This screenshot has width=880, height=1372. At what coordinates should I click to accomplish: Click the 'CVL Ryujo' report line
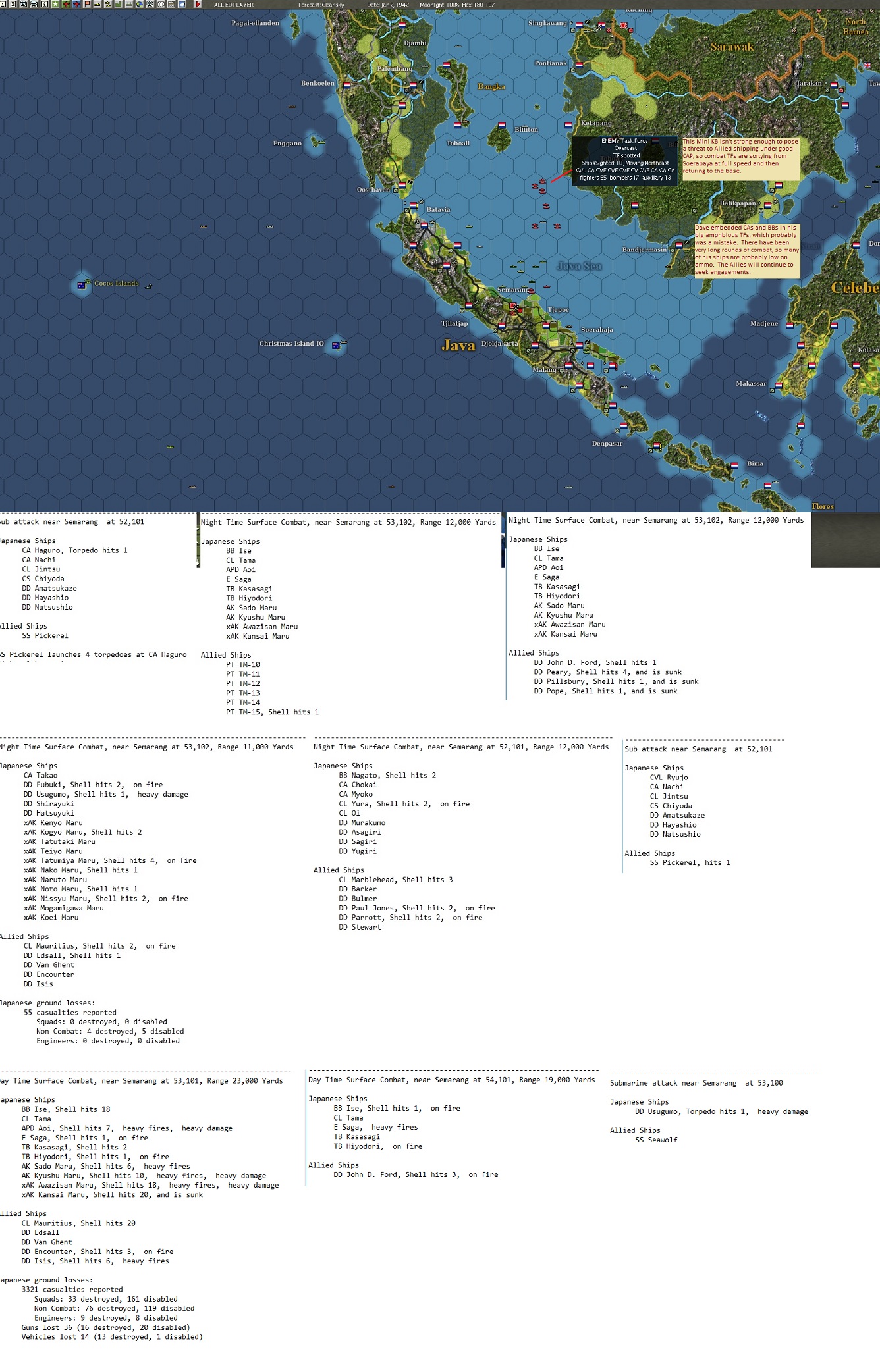click(669, 777)
